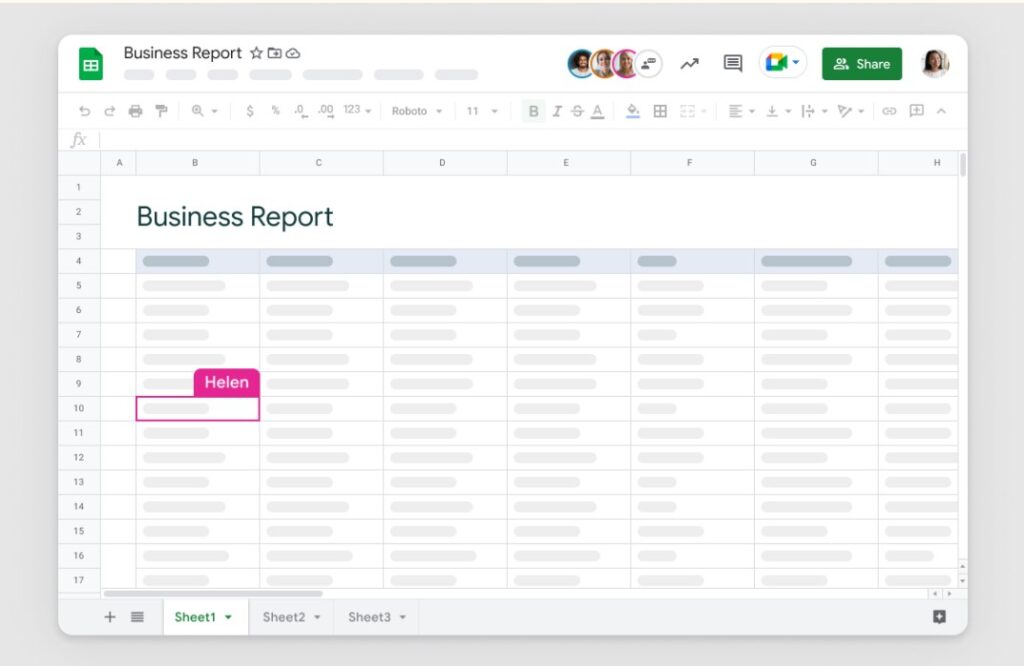Open the zoom level dropdown
This screenshot has height=666, width=1024.
point(204,111)
